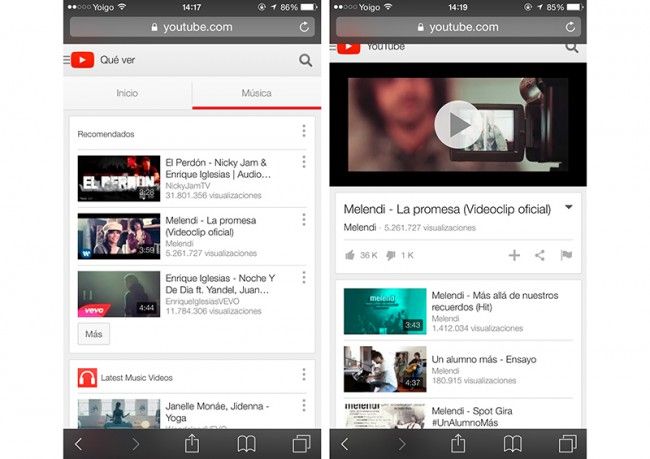Open share sheet in left phone Safari
The width and height of the screenshot is (650, 459).
coord(192,443)
